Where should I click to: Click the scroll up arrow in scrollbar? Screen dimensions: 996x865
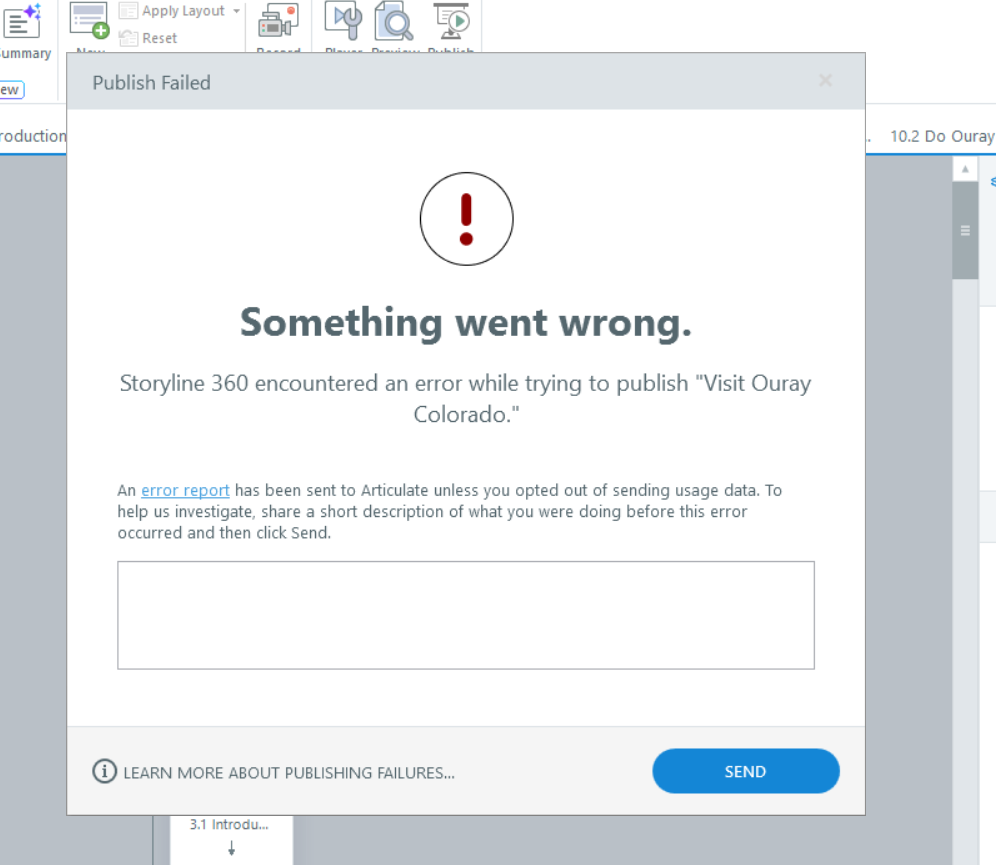[x=965, y=169]
